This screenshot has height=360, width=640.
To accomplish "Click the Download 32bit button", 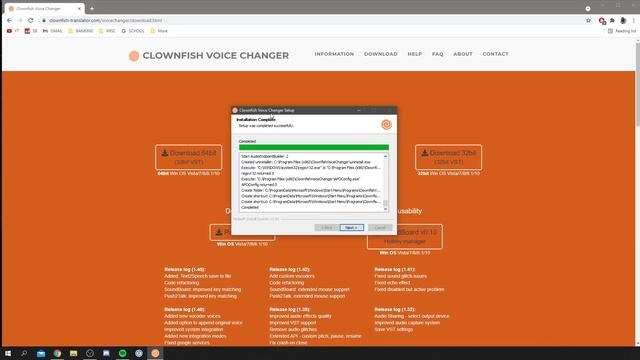I will pos(448,157).
